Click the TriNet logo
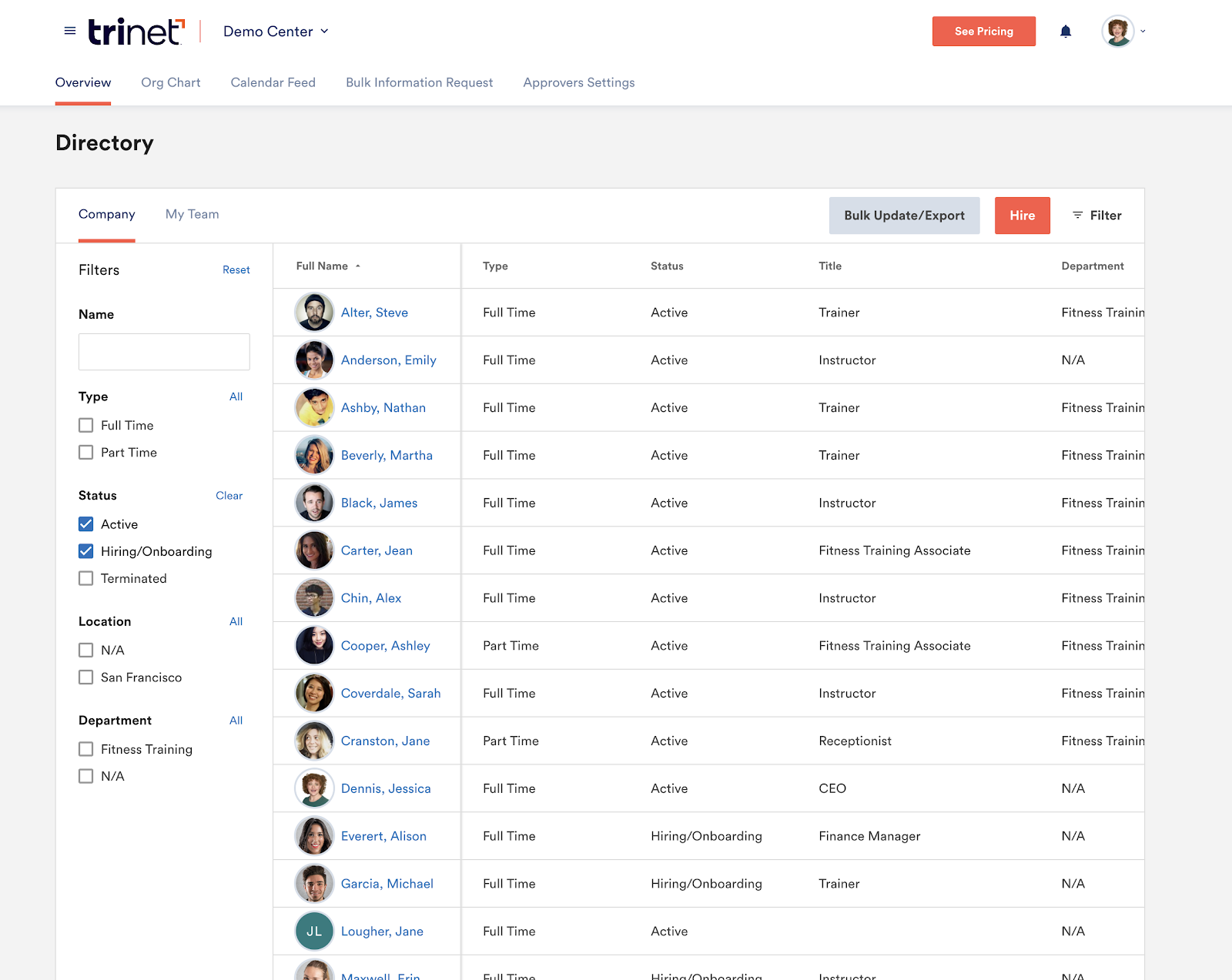 click(x=136, y=32)
